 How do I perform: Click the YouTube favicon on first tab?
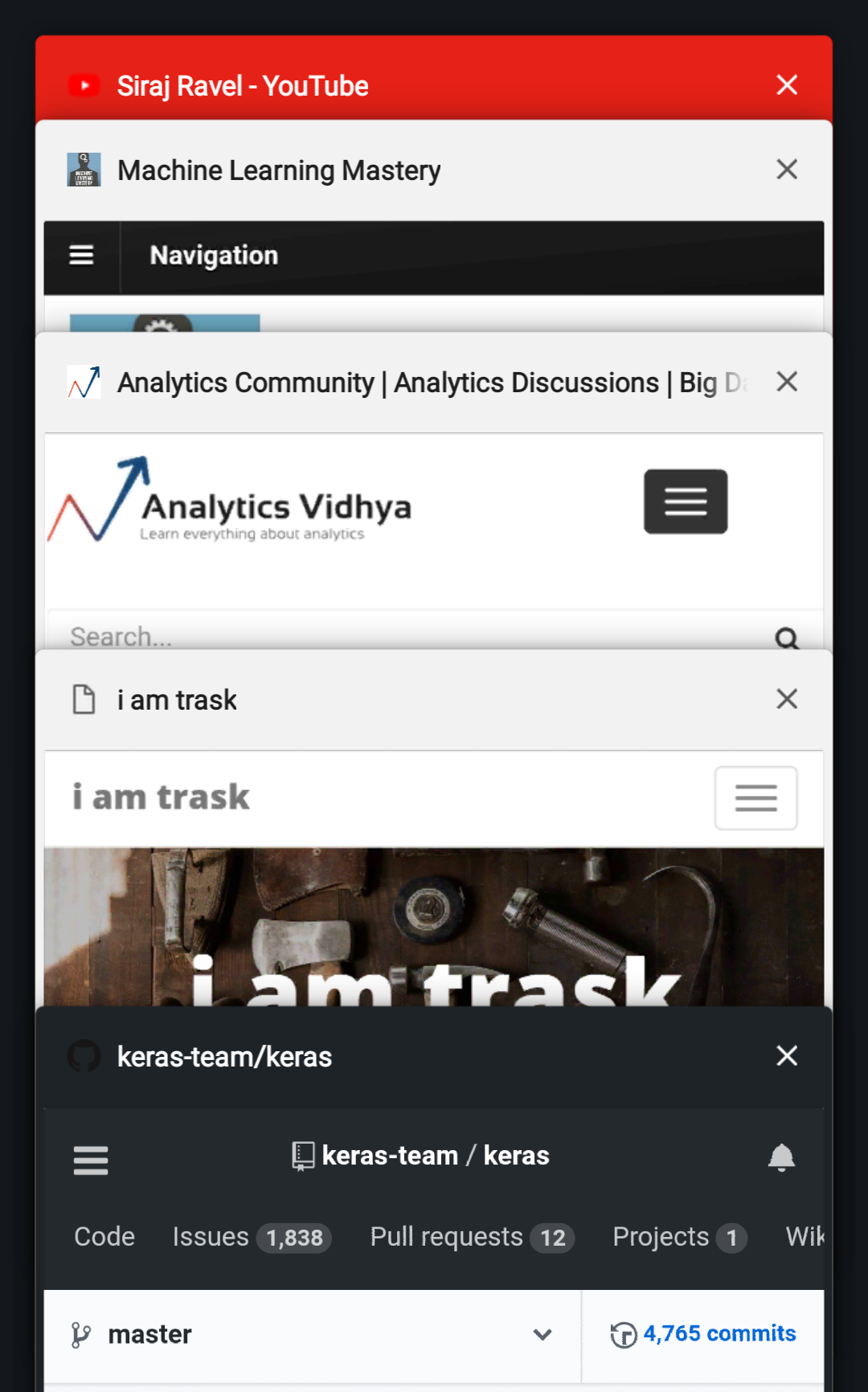tap(84, 85)
